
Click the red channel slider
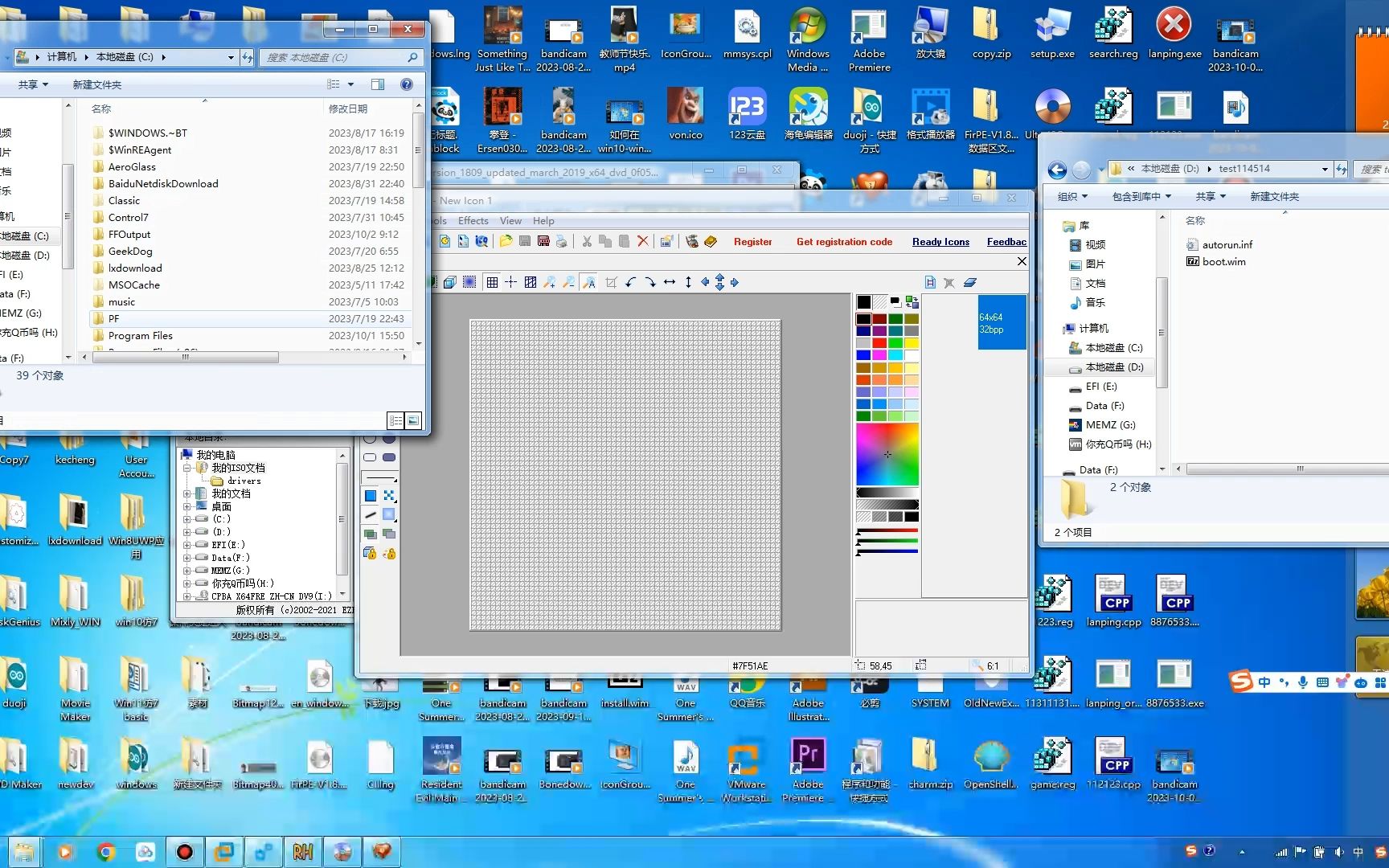tap(887, 531)
